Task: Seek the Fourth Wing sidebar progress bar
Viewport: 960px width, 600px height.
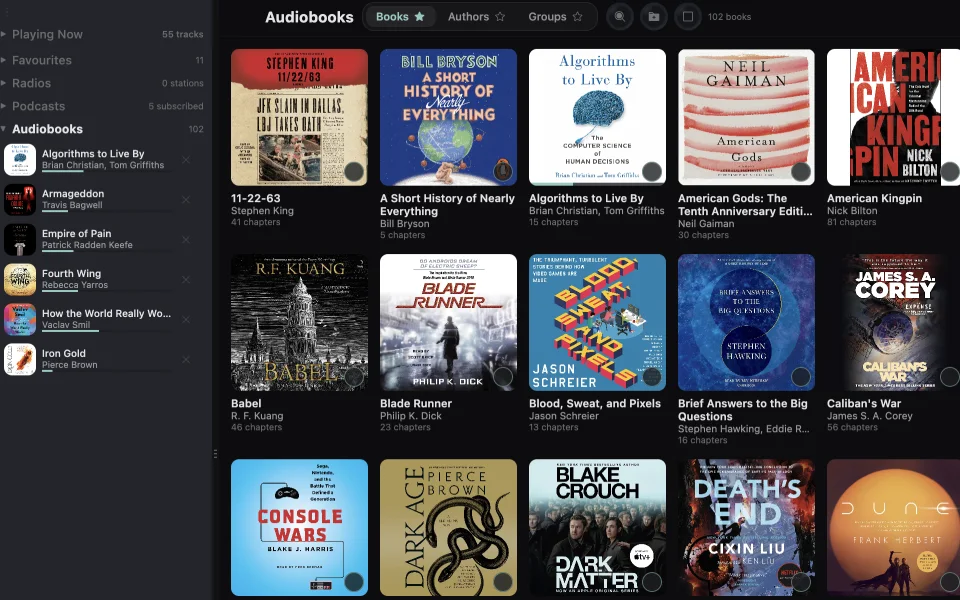Action: pos(107,291)
